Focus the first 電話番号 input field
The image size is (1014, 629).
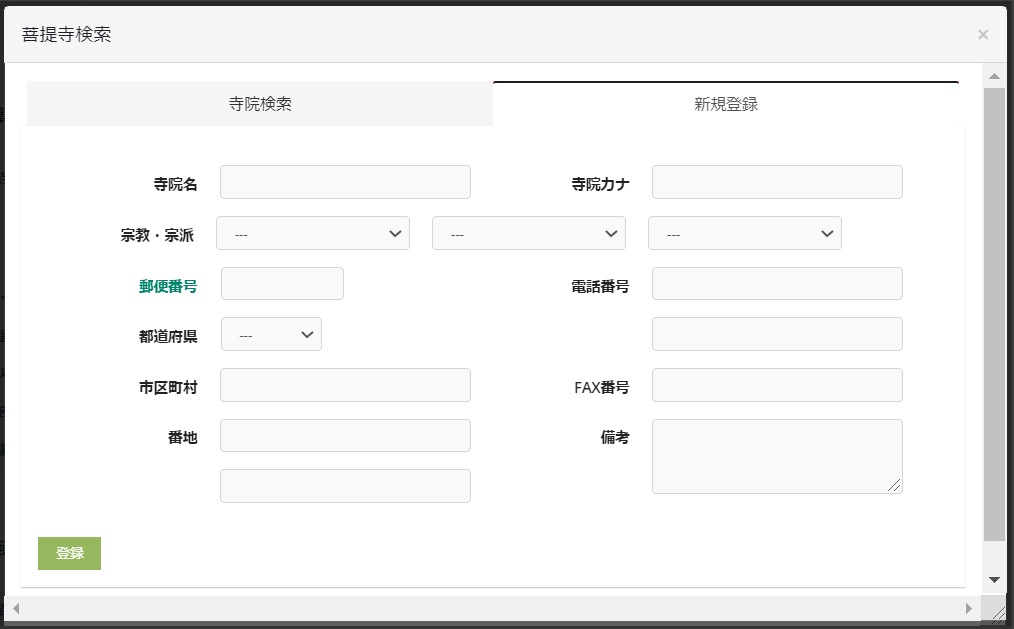777,284
